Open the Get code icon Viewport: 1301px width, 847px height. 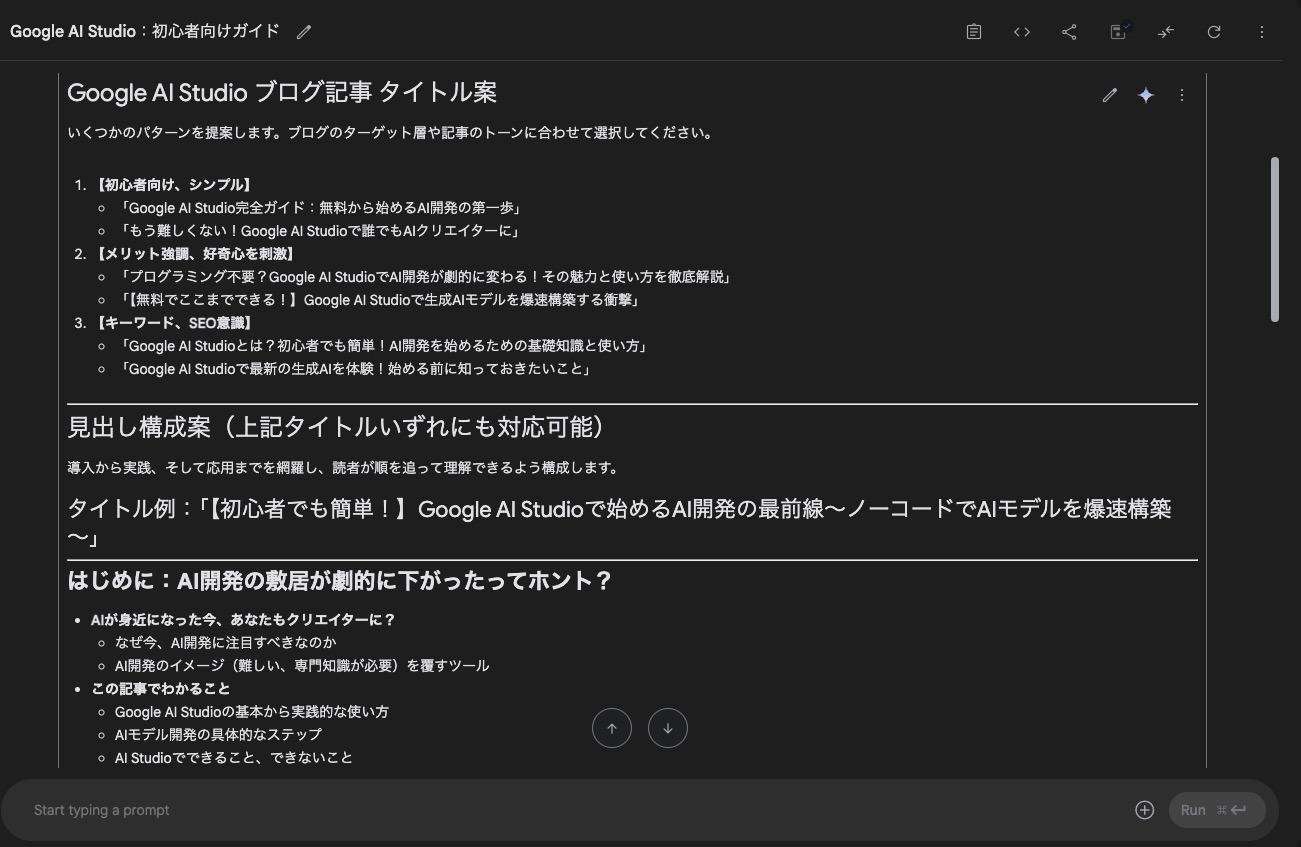coord(1021,32)
